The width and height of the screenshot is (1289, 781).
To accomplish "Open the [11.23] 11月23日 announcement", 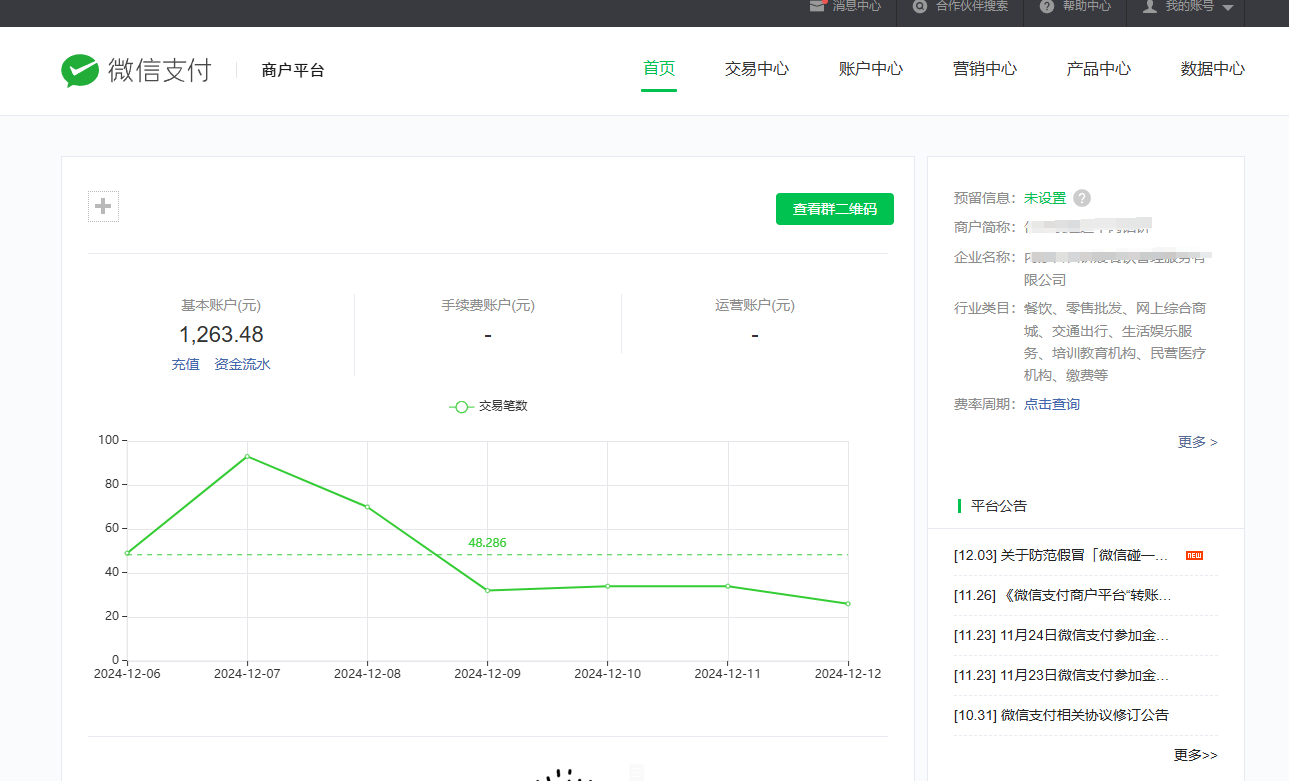I will (1062, 675).
